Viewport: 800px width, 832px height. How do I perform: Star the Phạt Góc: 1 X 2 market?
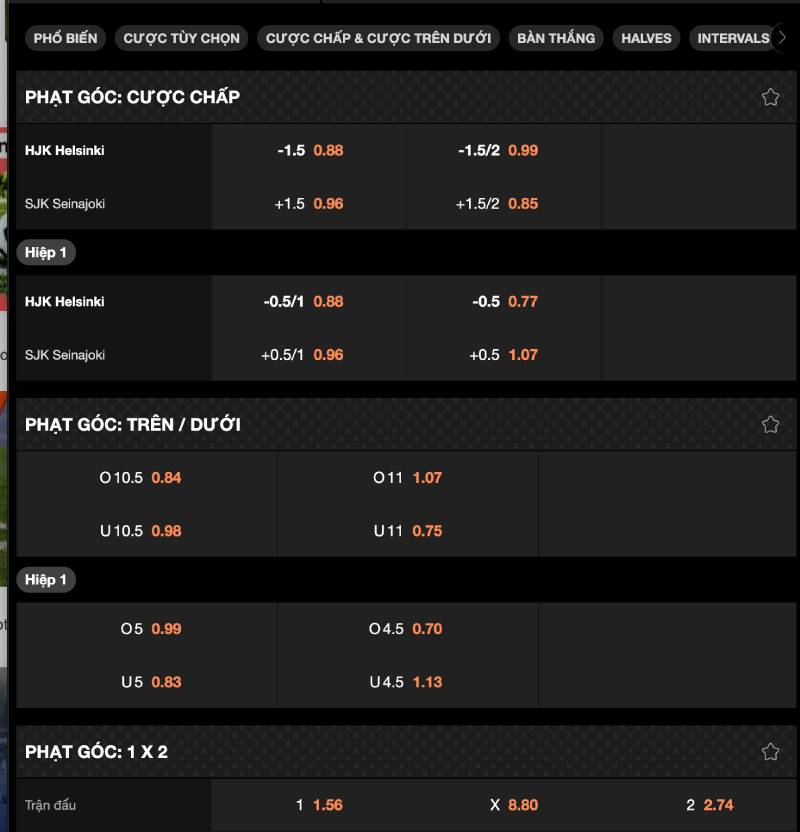pyautogui.click(x=770, y=751)
